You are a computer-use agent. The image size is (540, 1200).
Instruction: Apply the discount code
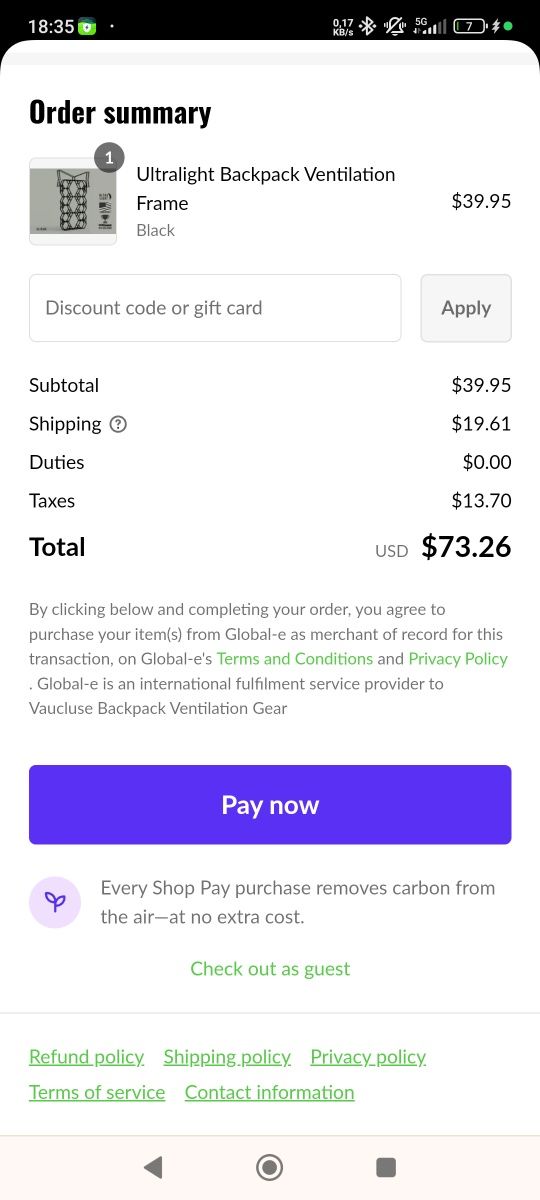point(466,308)
